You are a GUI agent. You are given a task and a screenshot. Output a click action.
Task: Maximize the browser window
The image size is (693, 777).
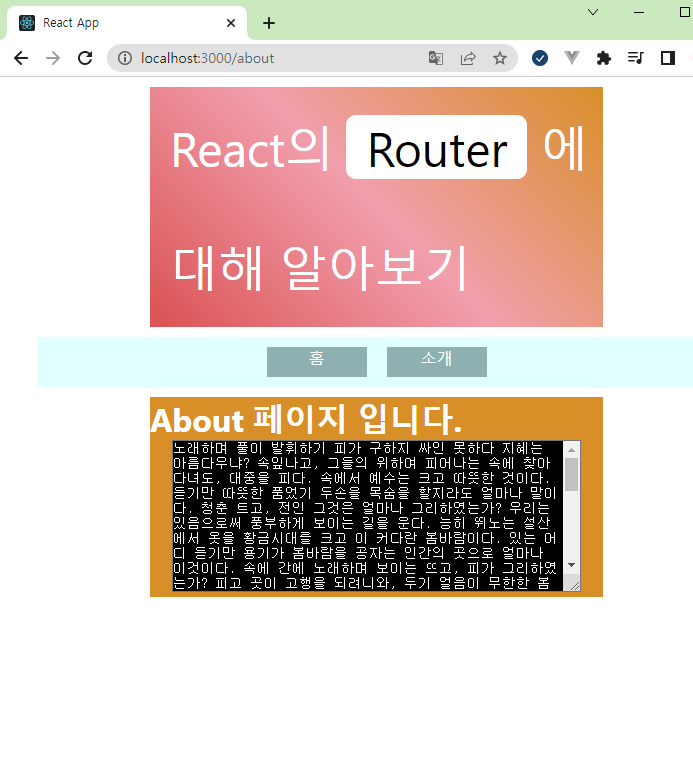685,12
